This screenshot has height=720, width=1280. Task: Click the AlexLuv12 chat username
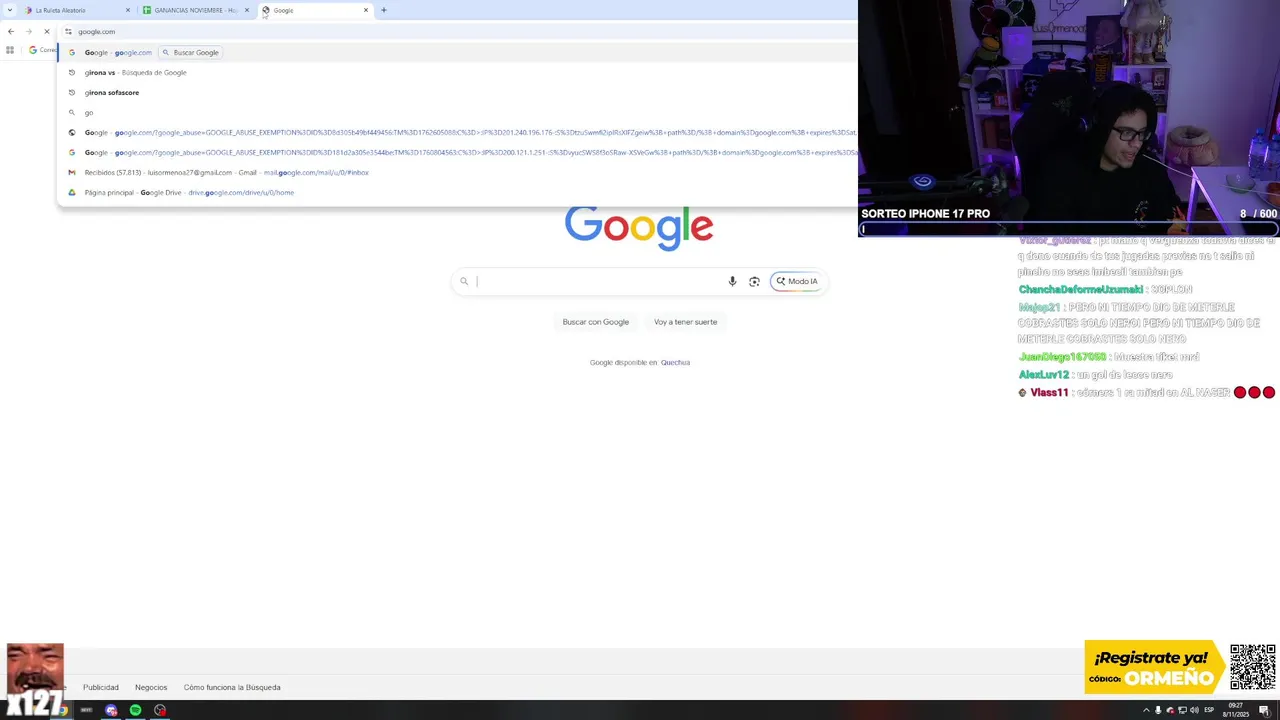pyautogui.click(x=1044, y=375)
